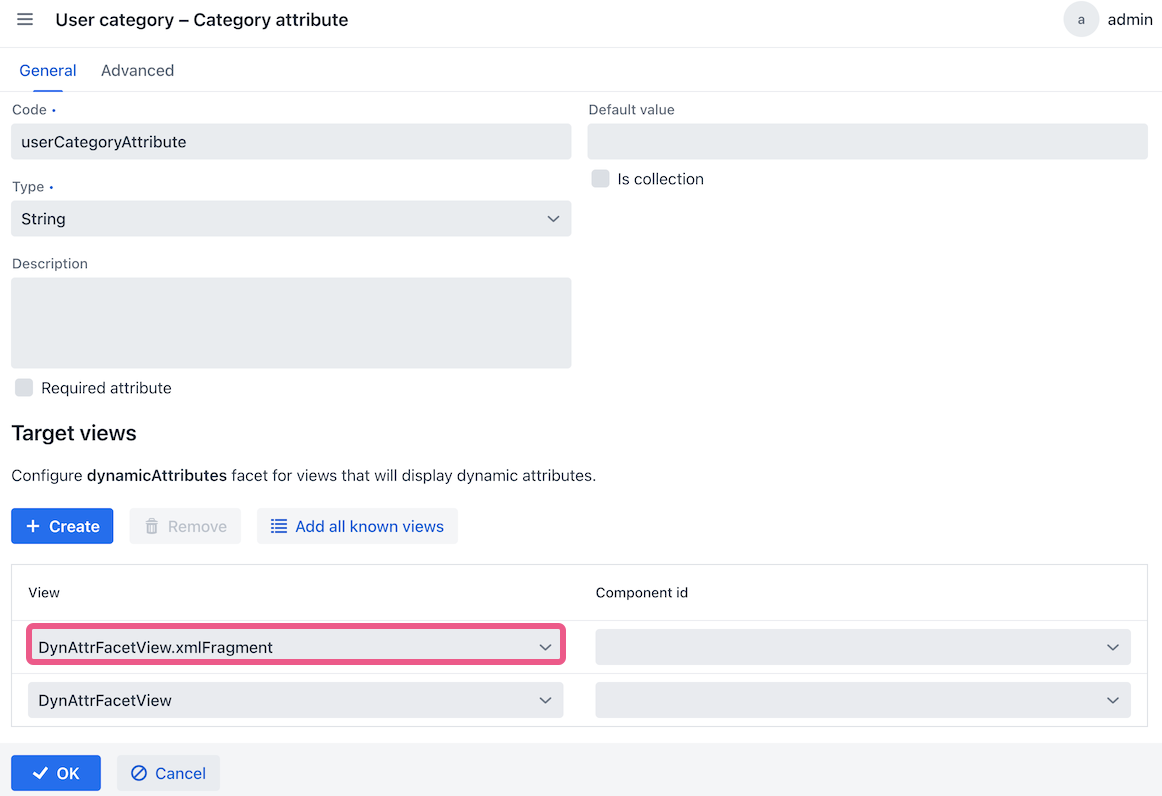Click the Code input field

[291, 142]
